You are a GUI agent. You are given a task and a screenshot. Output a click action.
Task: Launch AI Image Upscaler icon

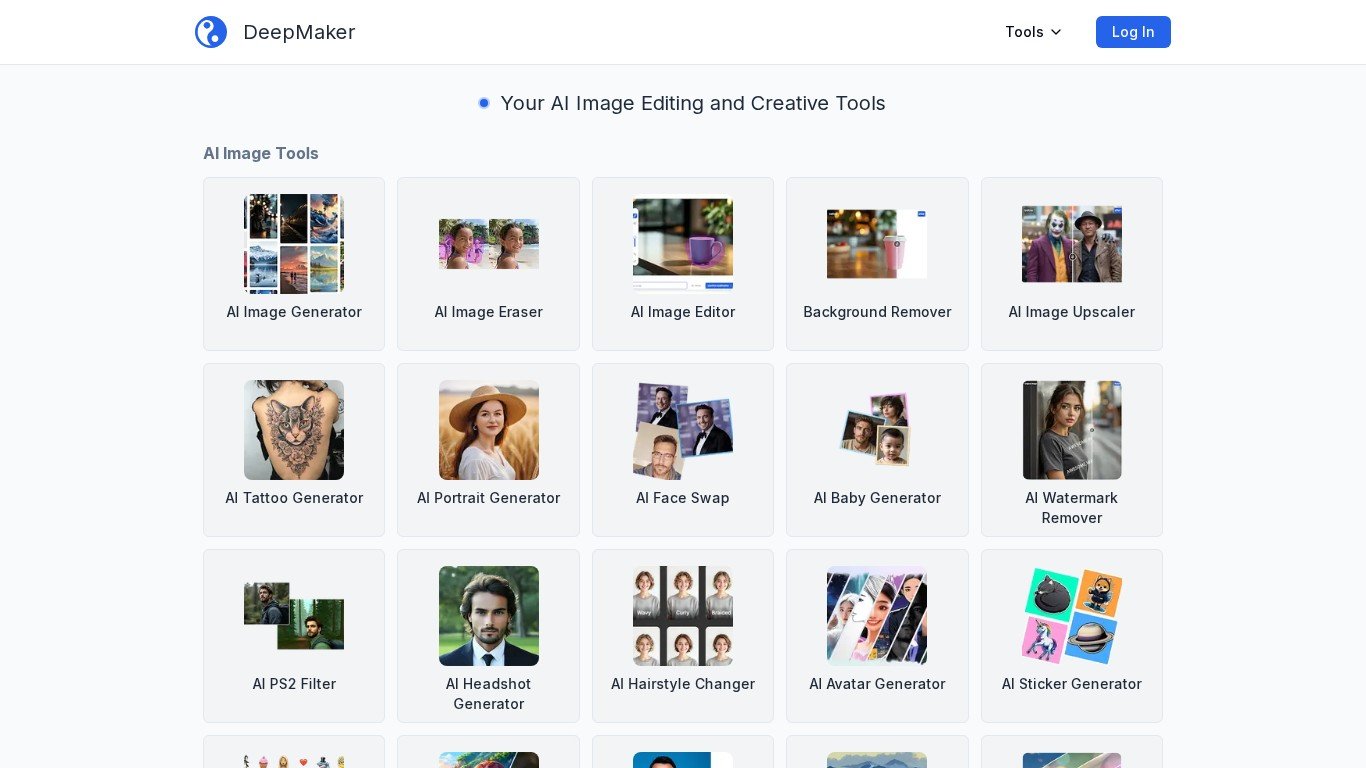point(1071,244)
